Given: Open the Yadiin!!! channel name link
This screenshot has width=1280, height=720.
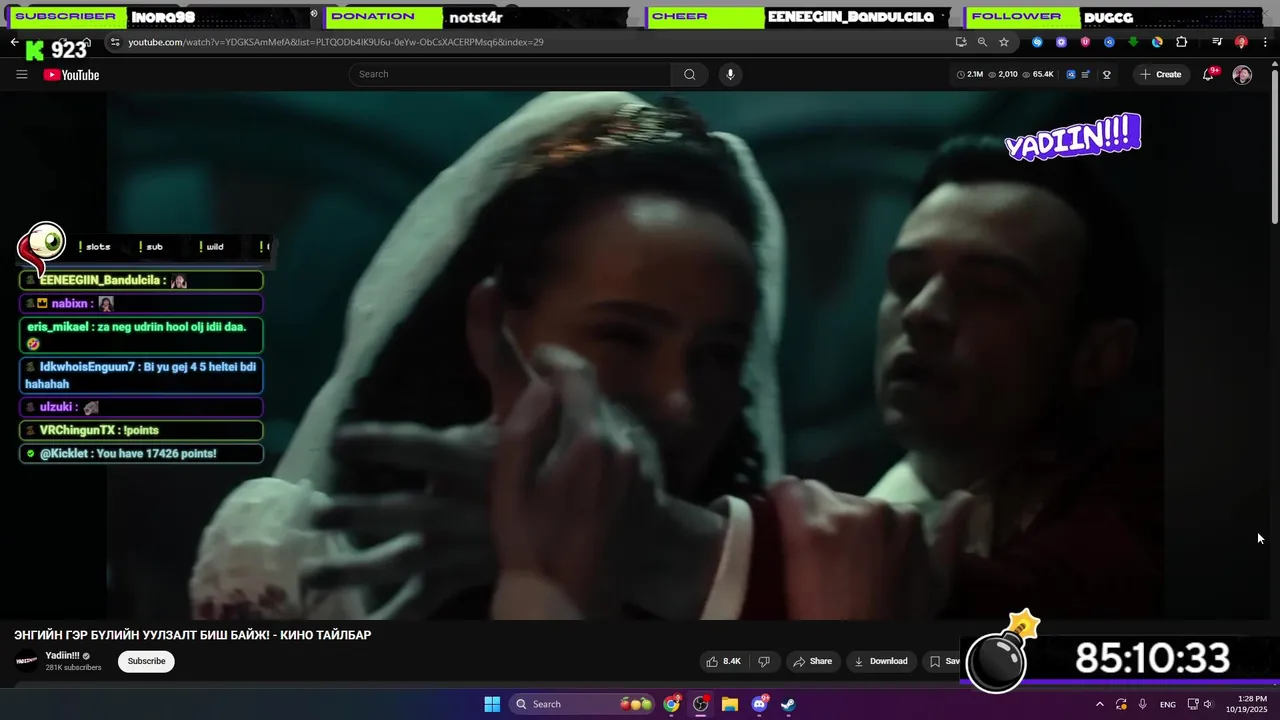Looking at the screenshot, I should point(63,656).
